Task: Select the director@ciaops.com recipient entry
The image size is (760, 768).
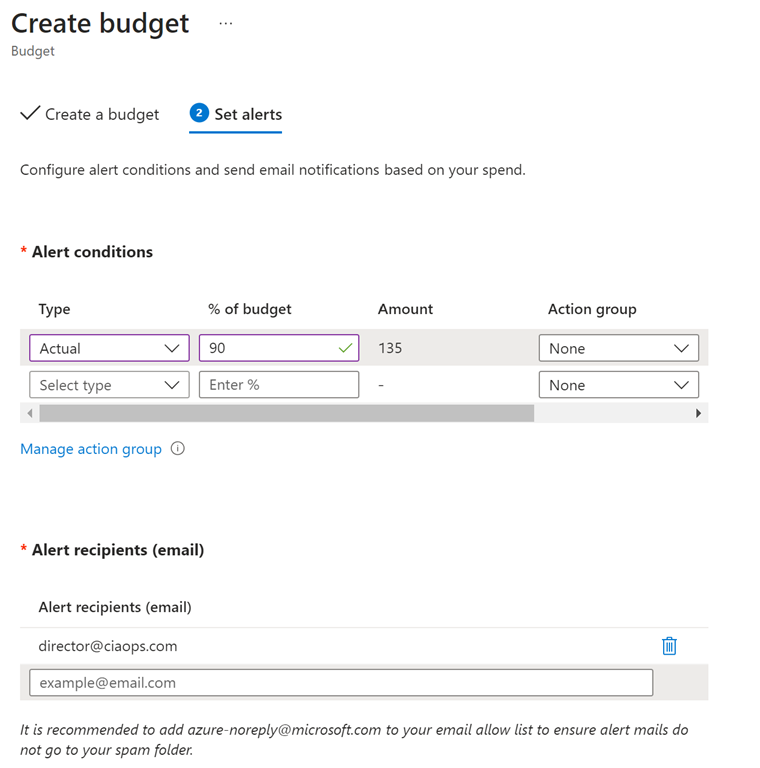Action: coord(108,646)
